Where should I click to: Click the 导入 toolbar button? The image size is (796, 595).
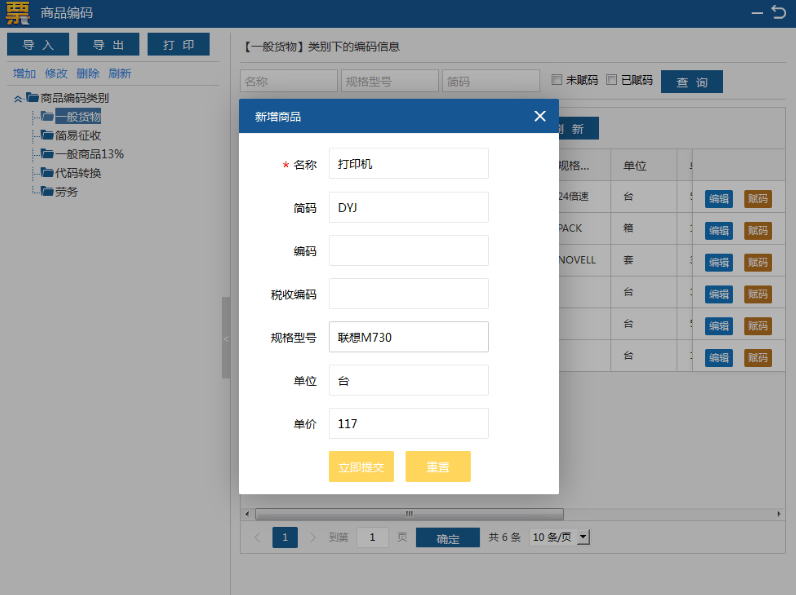[x=38, y=45]
